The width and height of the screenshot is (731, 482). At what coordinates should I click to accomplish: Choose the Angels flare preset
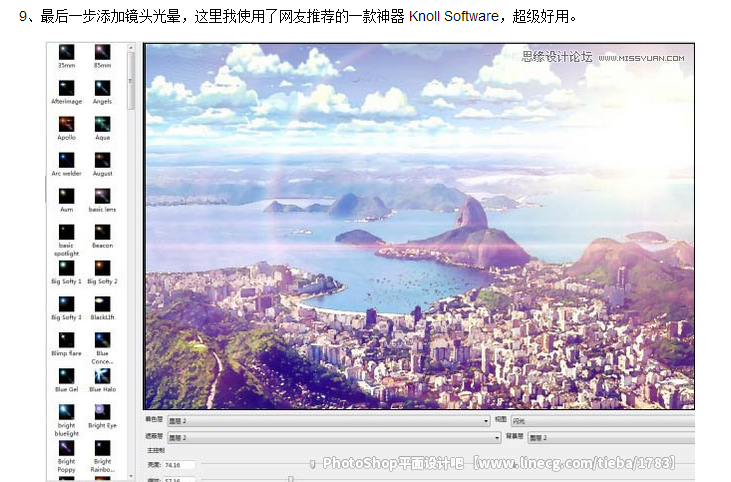click(x=102, y=92)
